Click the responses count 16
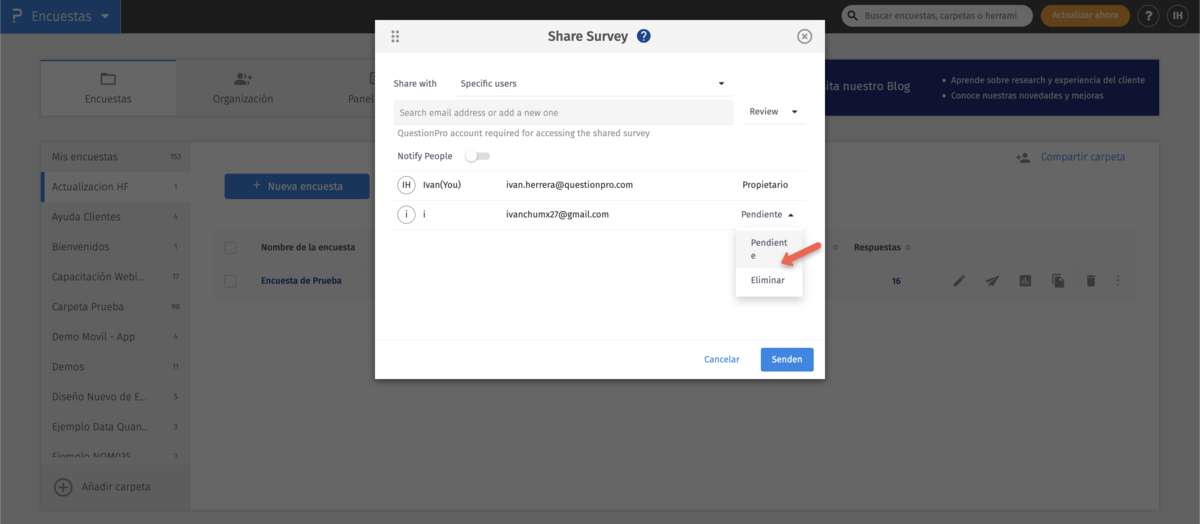This screenshot has height=524, width=1200. point(896,281)
